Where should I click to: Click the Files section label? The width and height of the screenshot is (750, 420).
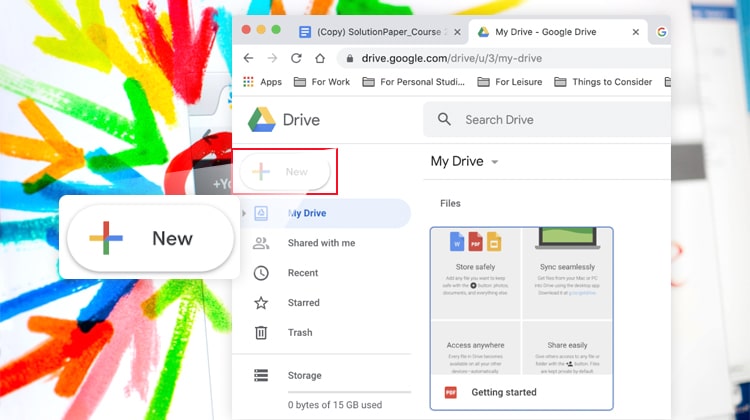(450, 203)
